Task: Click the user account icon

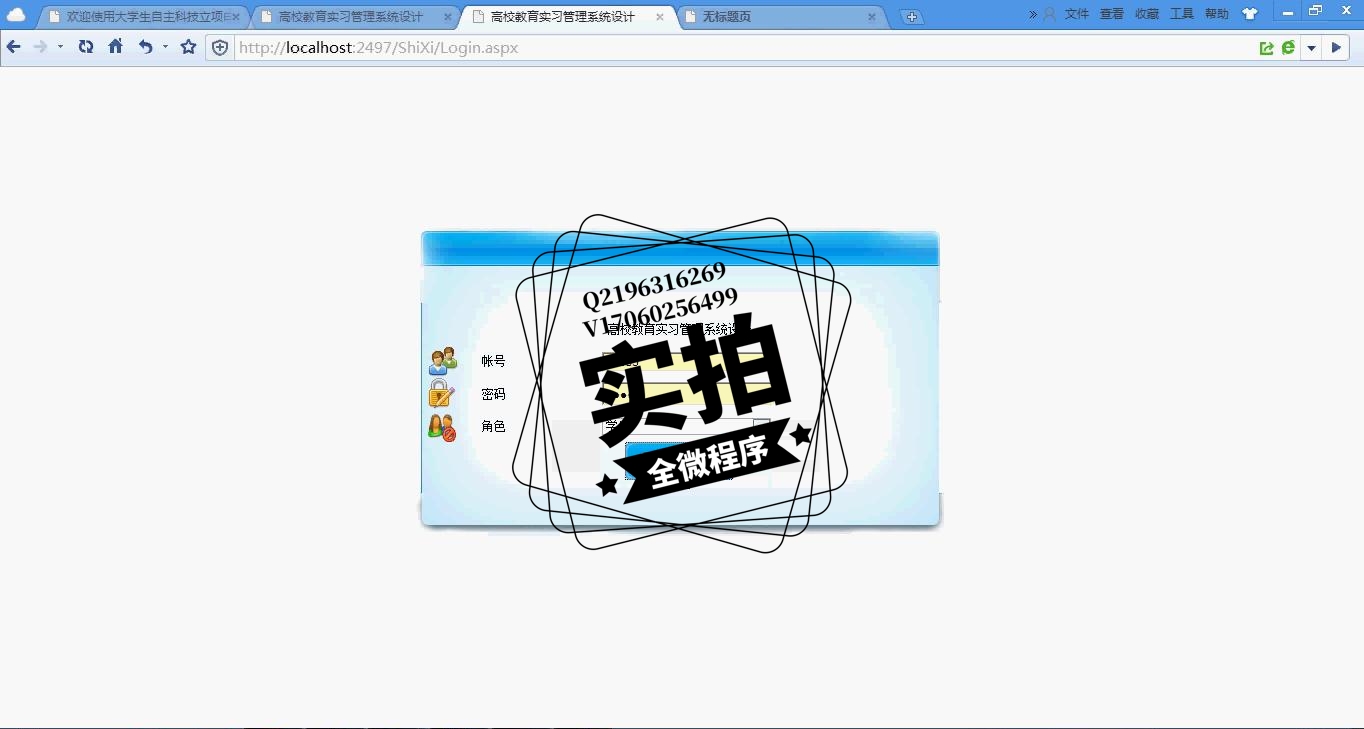Action: pyautogui.click(x=1049, y=14)
